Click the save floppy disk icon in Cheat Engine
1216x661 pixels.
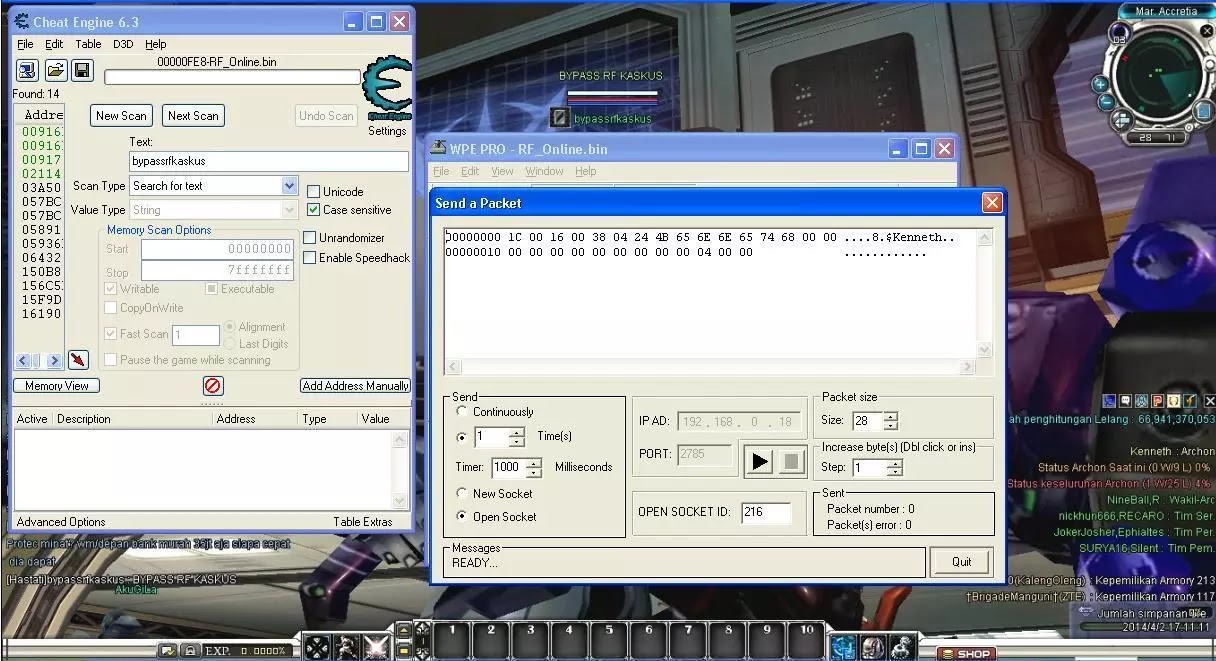click(82, 70)
